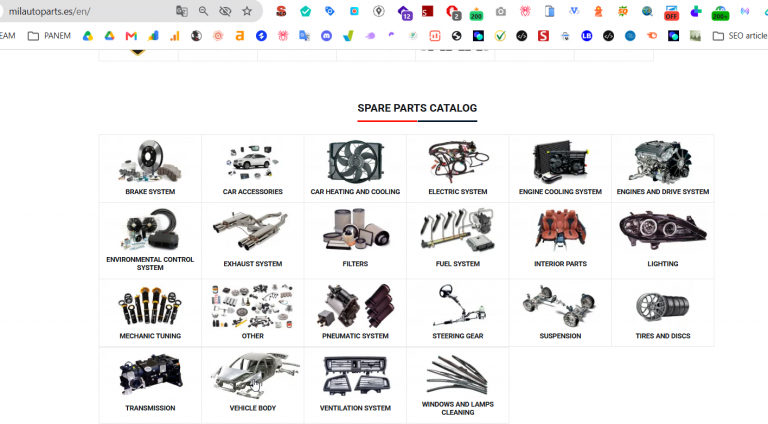Open the Car Accessories category
Screen dimensions: 768x424
tap(253, 168)
